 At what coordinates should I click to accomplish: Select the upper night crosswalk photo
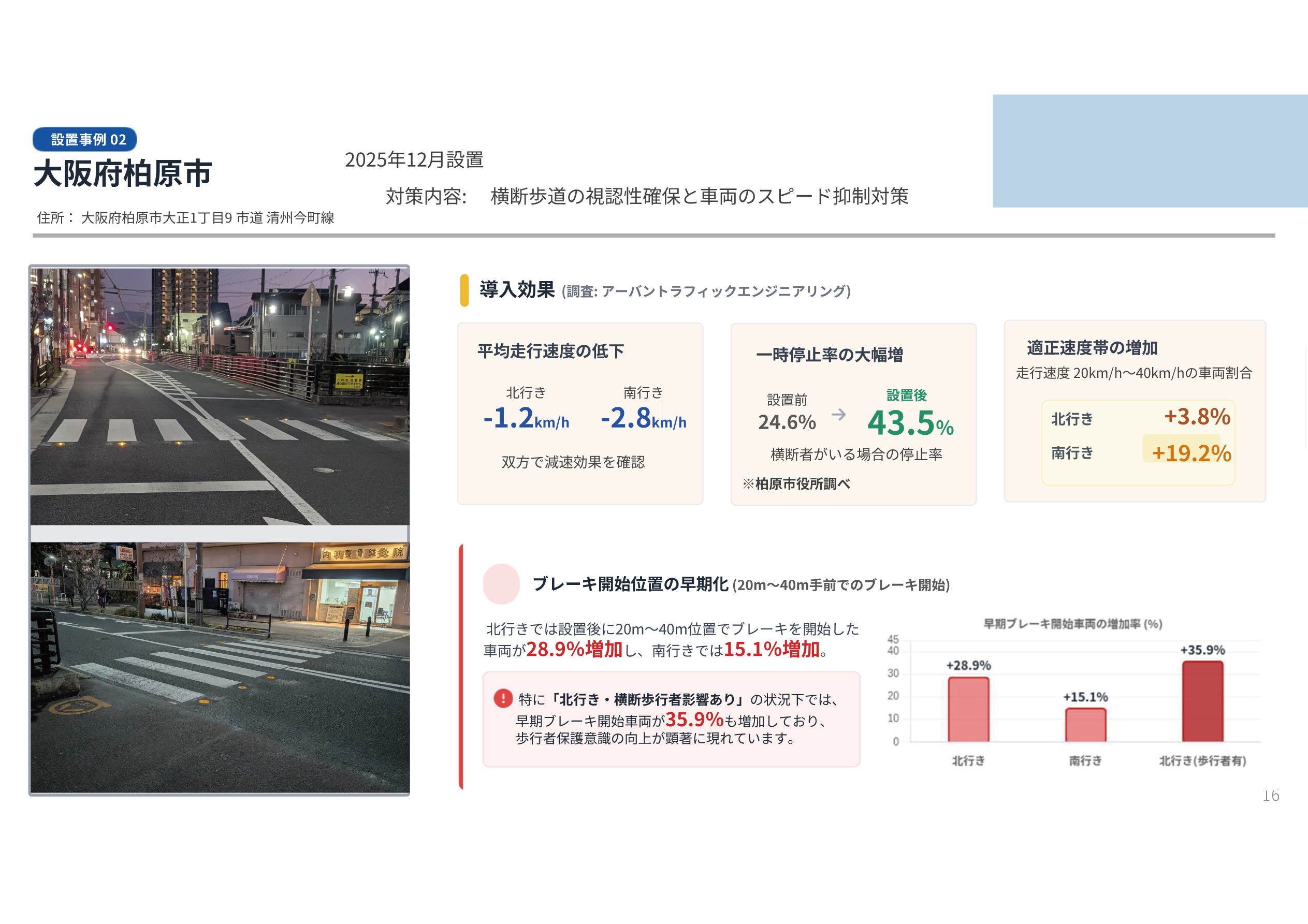tap(220, 396)
